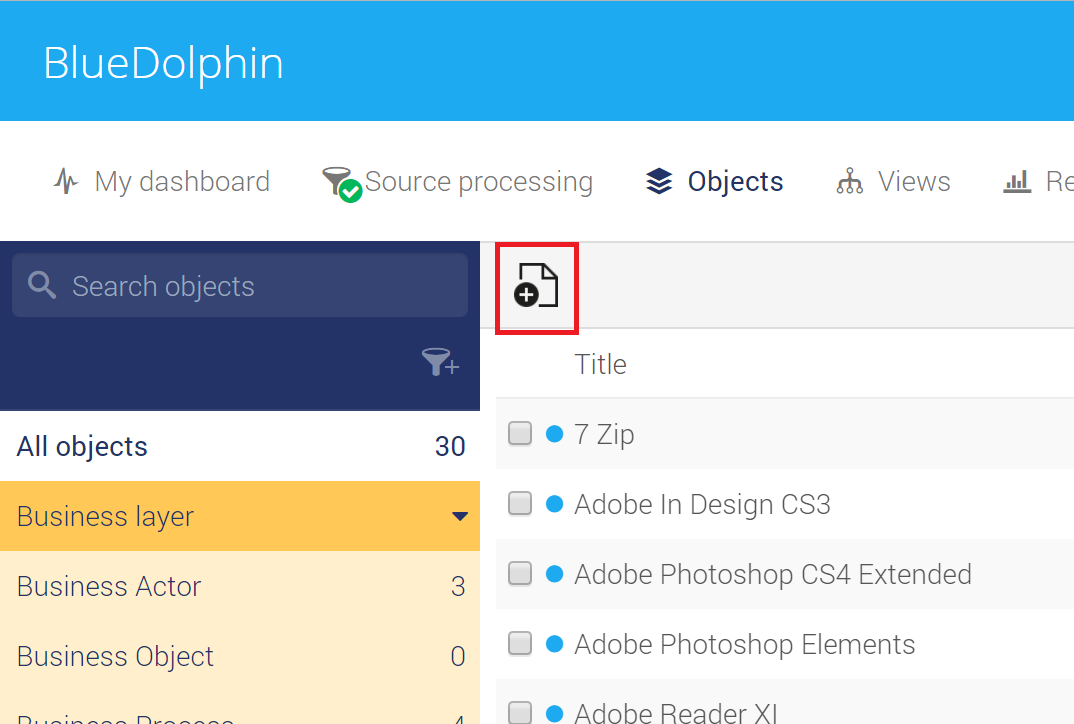
Task: Open the My dashboard tab
Action: [162, 182]
